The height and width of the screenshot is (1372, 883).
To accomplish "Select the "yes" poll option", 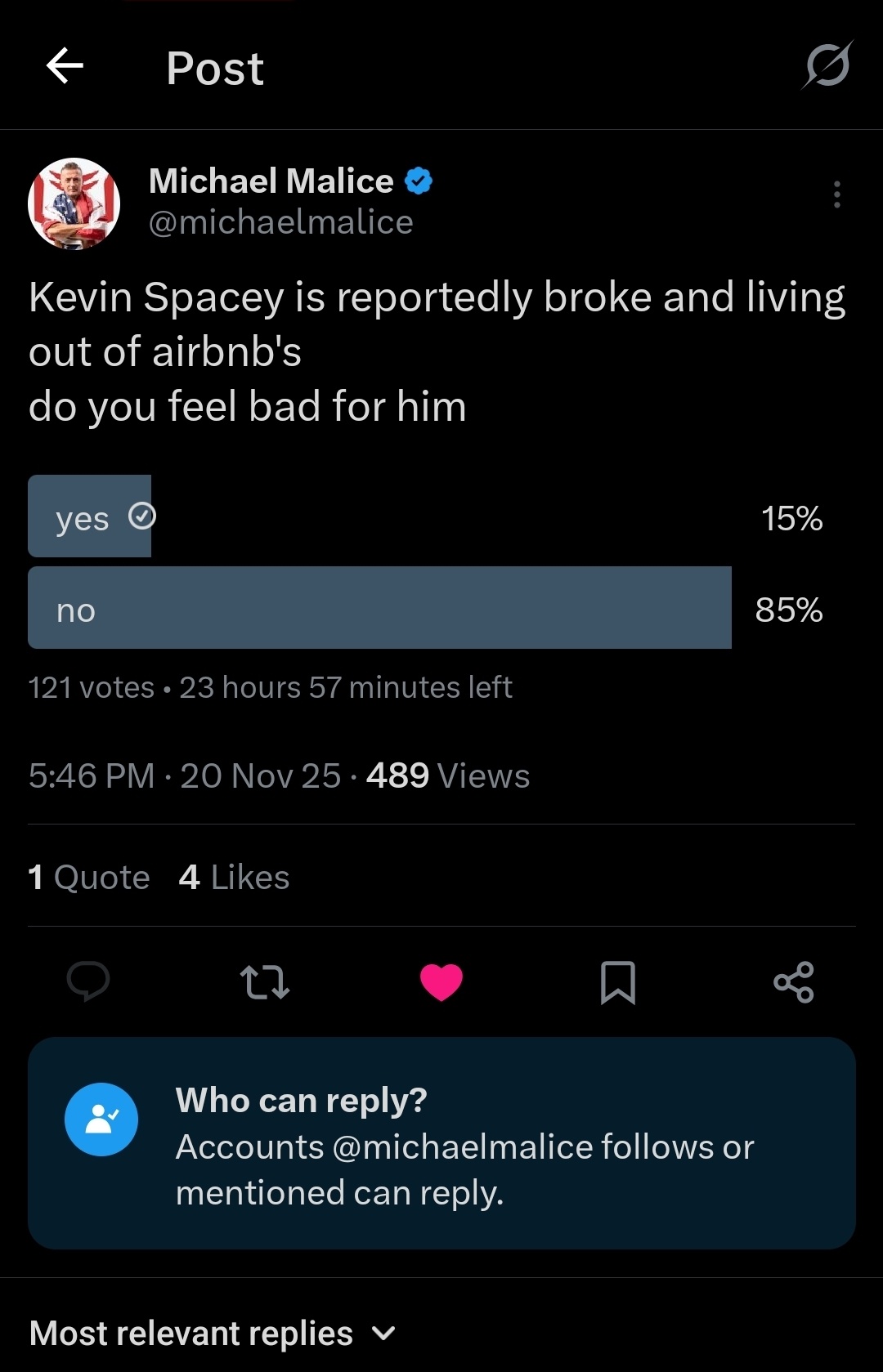I will (90, 516).
